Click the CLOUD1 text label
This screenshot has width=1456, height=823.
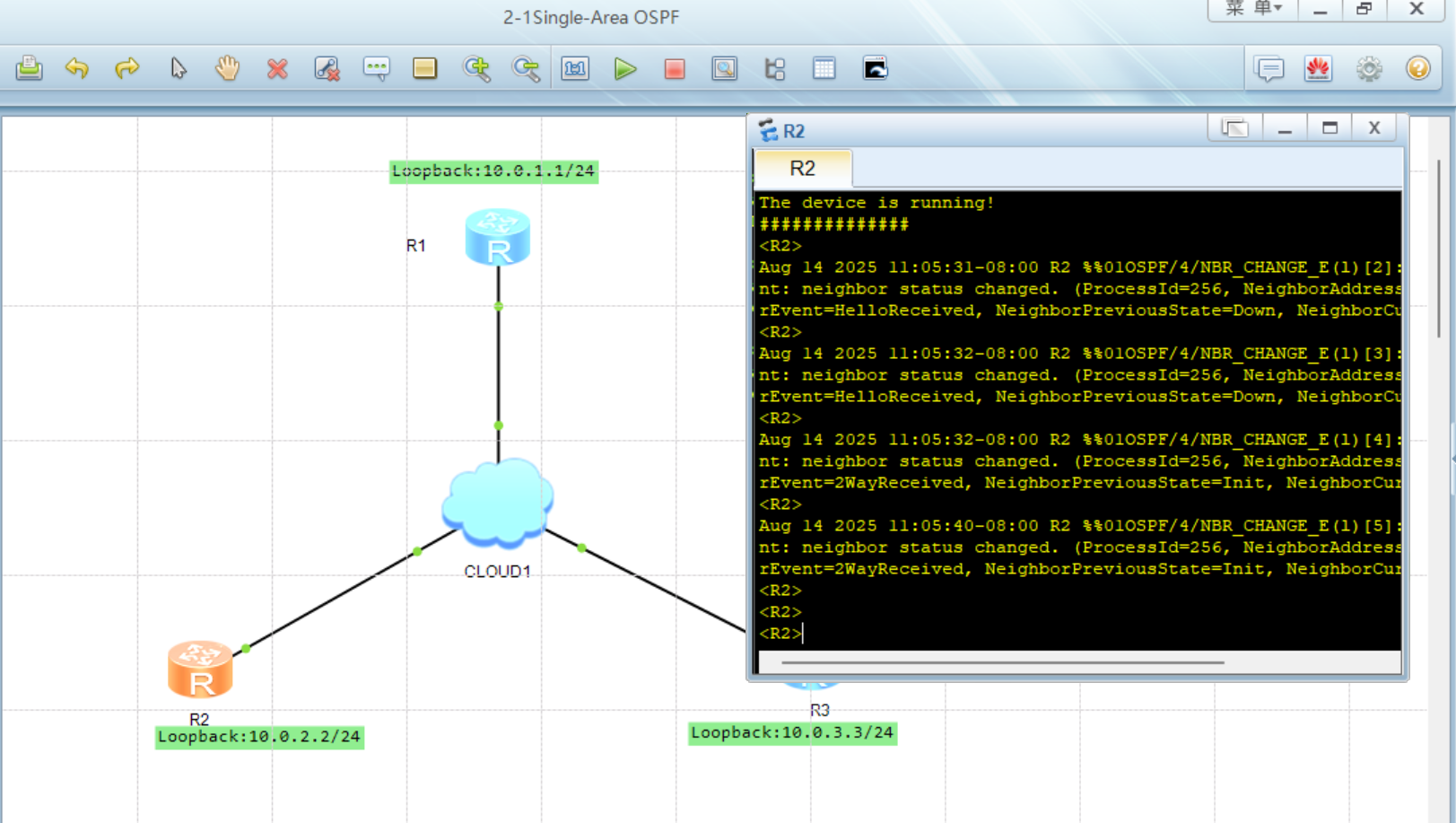pos(497,572)
